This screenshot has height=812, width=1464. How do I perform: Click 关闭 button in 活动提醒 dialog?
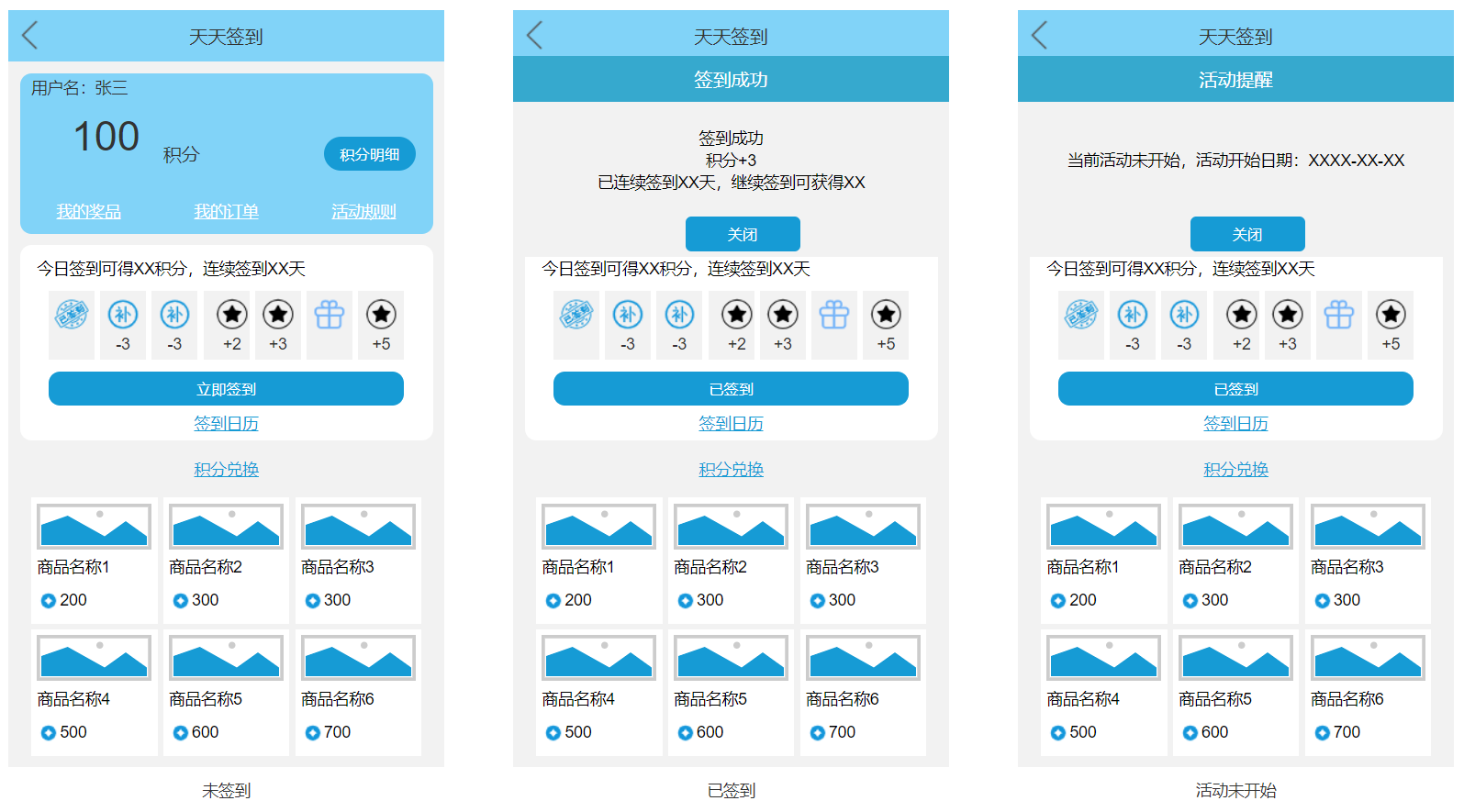1247,234
